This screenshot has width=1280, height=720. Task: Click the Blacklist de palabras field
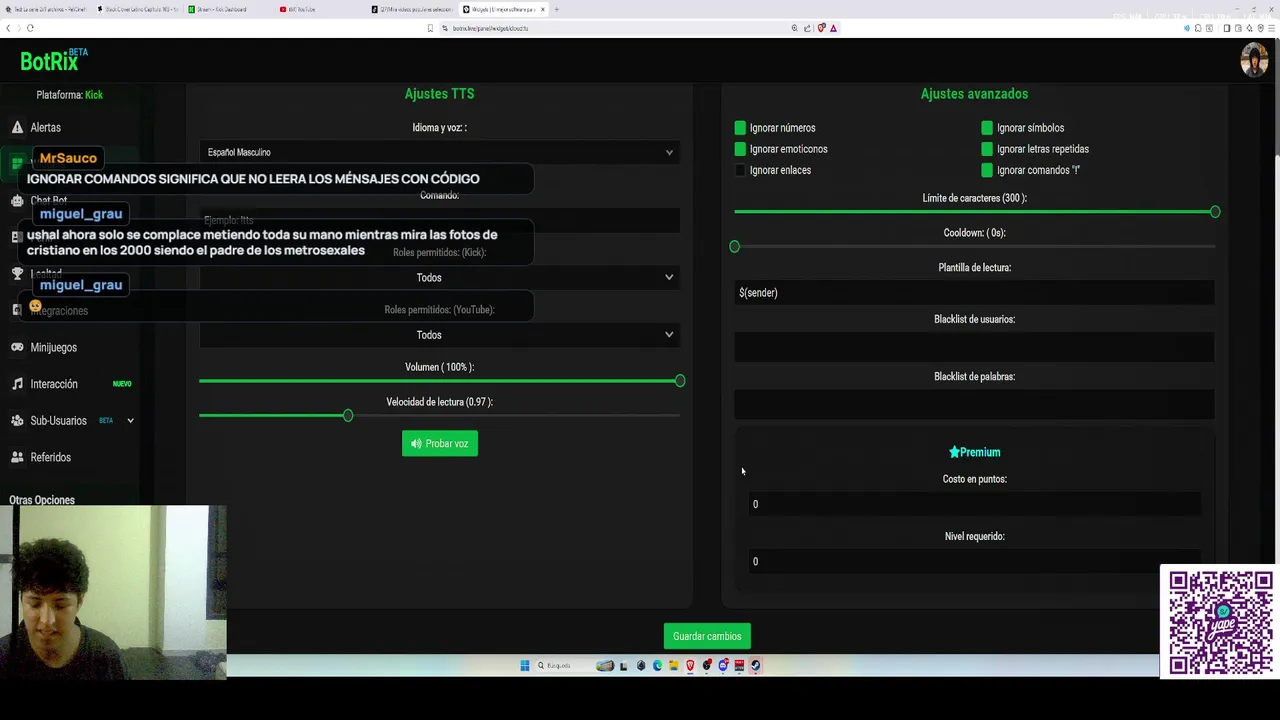974,404
